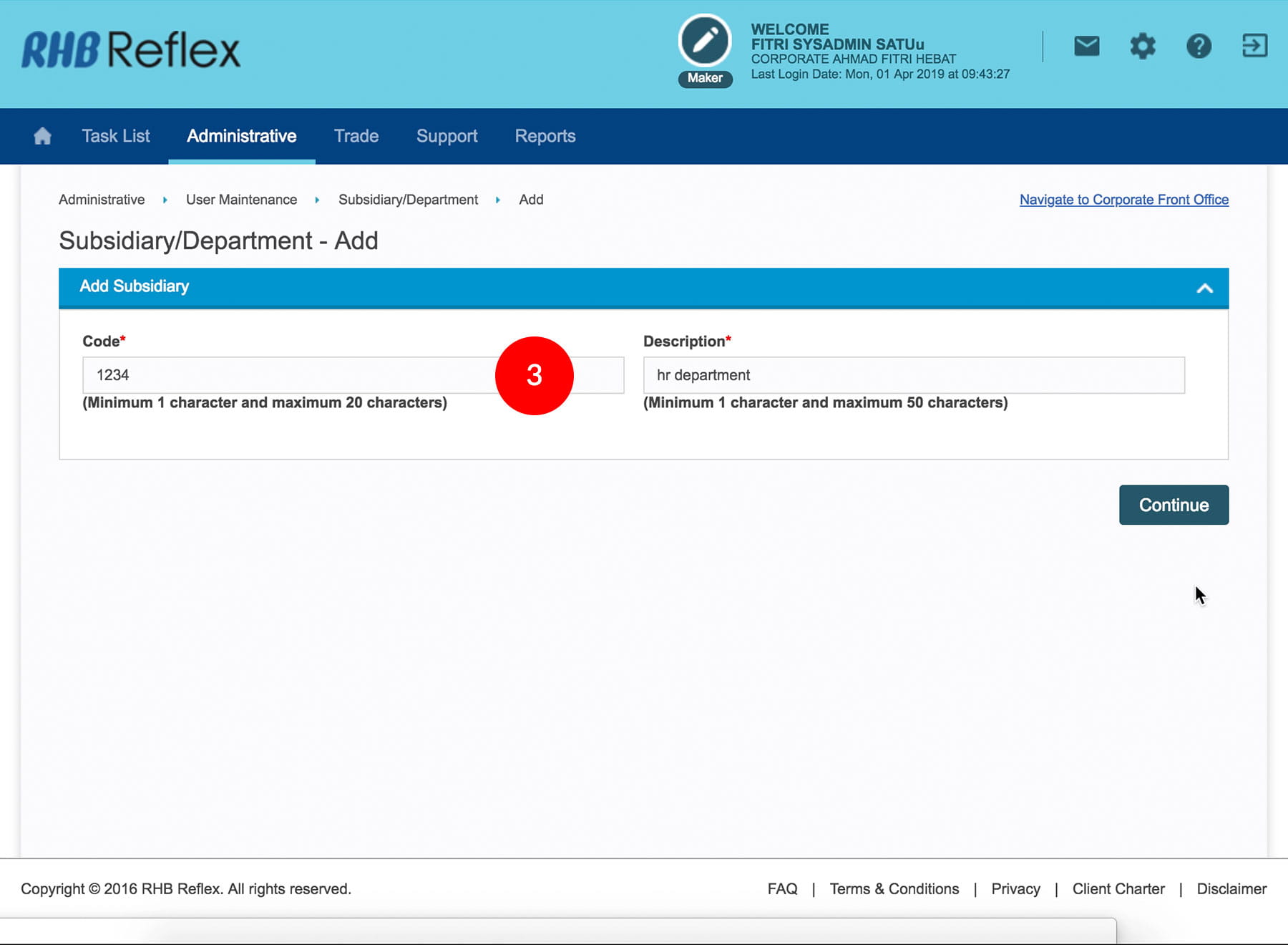Click inside the Code input field
This screenshot has height=945, width=1288.
(286, 375)
